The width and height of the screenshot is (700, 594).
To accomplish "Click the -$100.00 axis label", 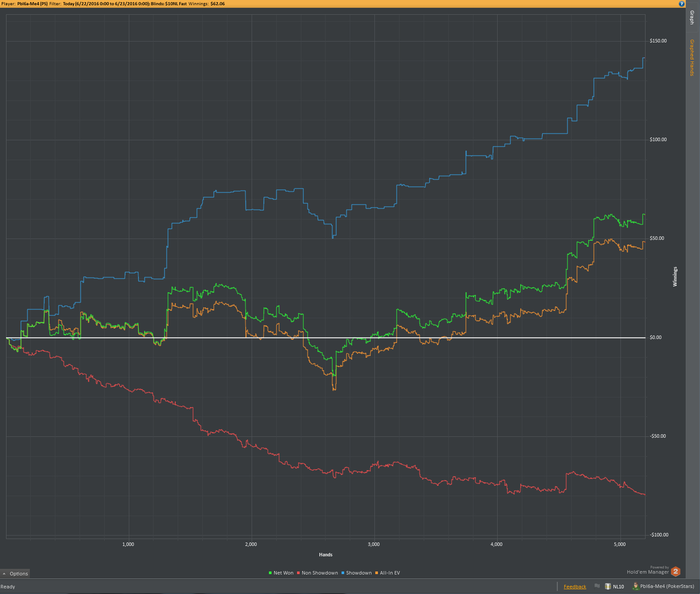I will pos(659,535).
